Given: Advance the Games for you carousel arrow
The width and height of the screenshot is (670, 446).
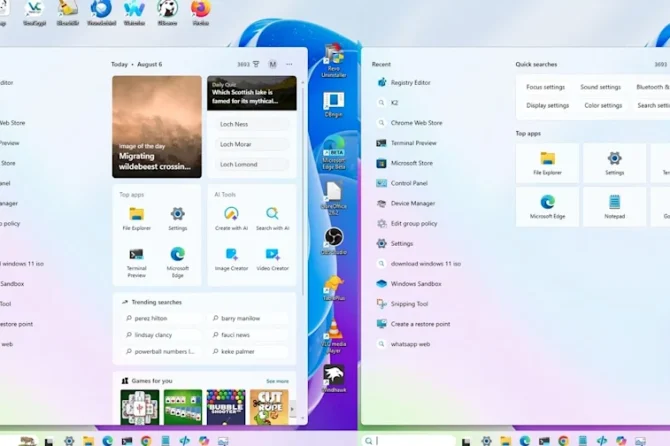Looking at the screenshot, I should 293,409.
